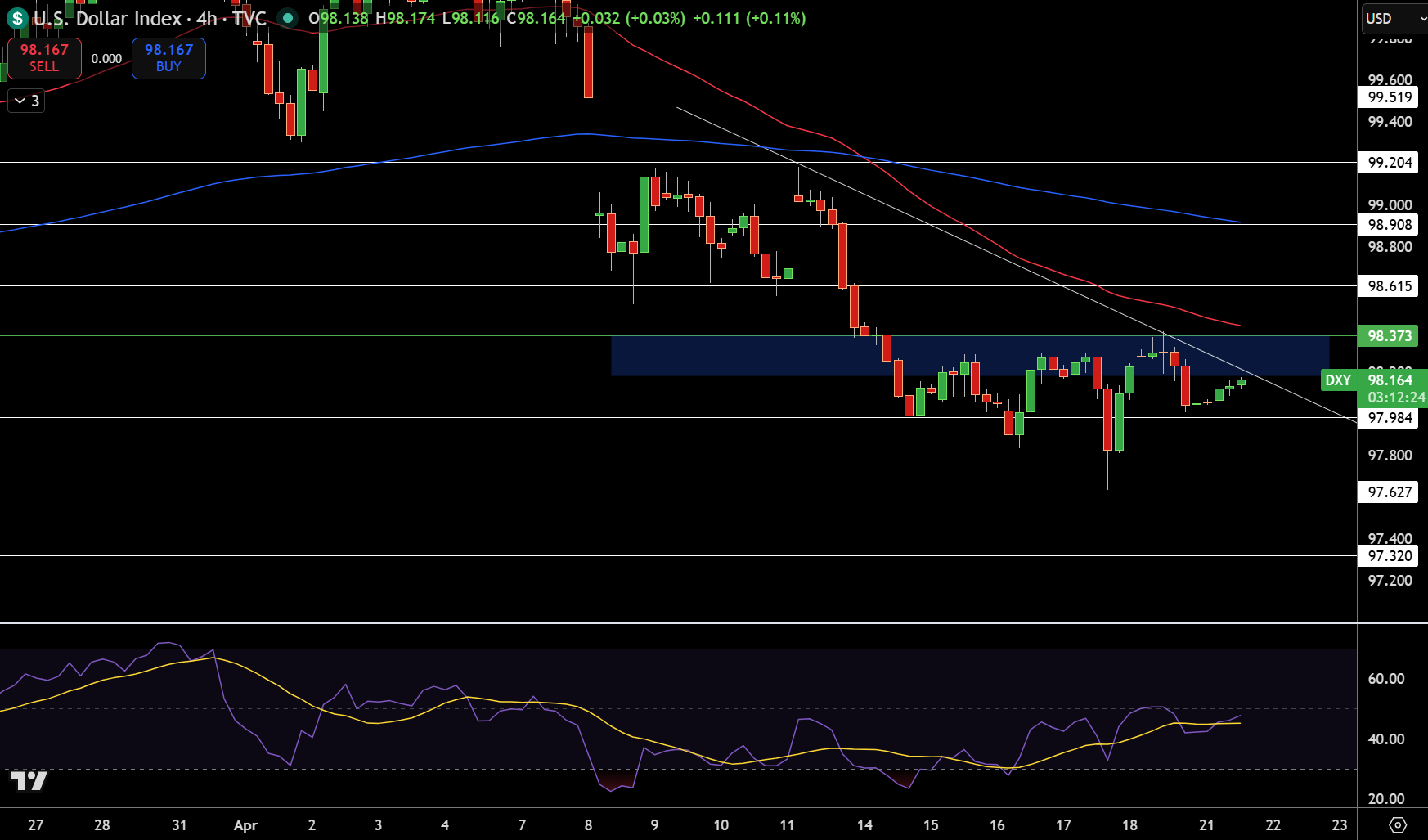Image resolution: width=1428 pixels, height=840 pixels.
Task: Select the 97.984 price level label
Action: 1390,418
